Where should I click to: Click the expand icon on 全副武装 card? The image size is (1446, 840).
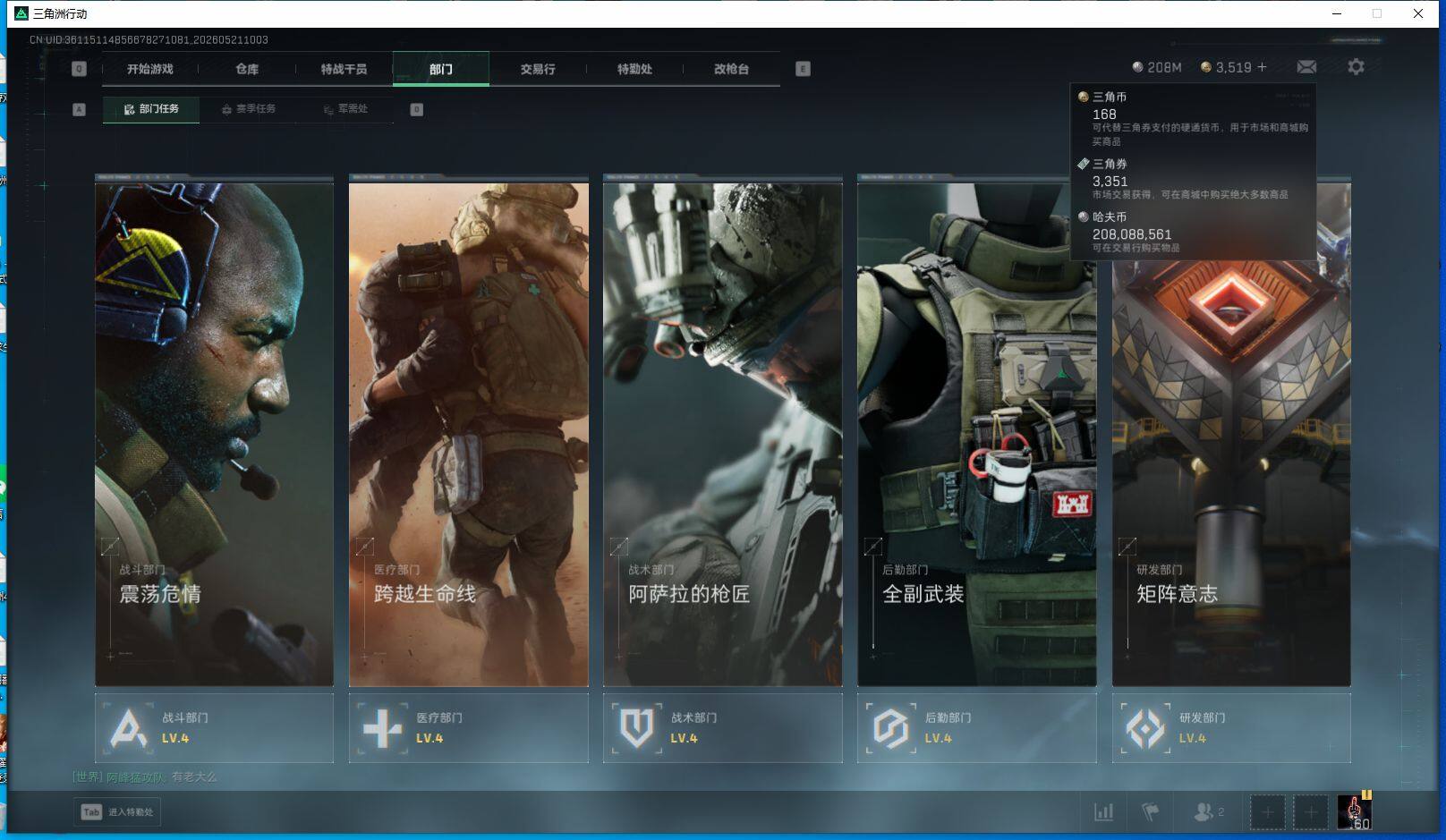coord(873,546)
